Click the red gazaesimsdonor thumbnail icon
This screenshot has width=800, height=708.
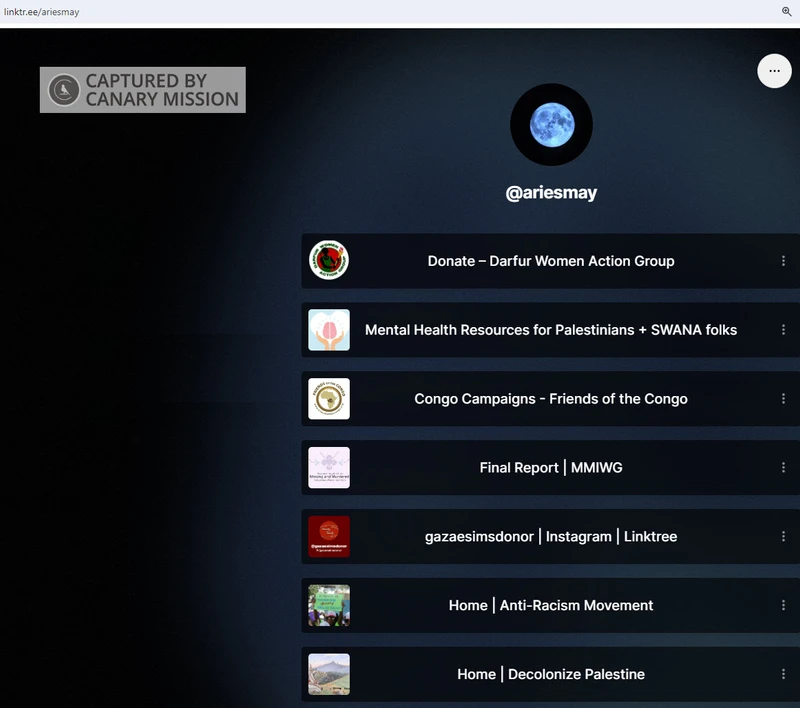pyautogui.click(x=329, y=537)
